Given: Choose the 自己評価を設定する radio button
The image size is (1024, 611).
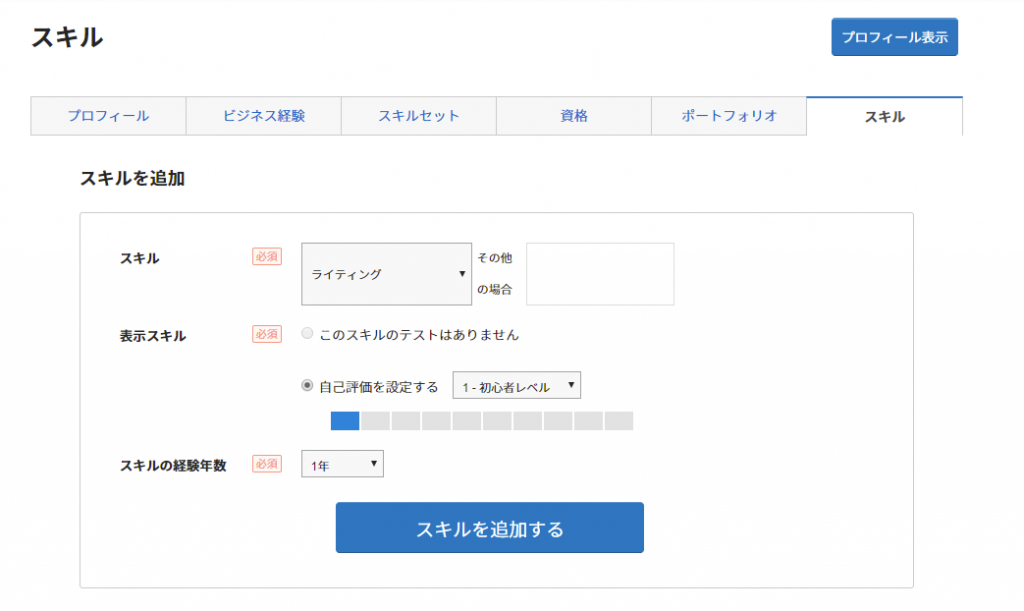Looking at the screenshot, I should point(308,386).
